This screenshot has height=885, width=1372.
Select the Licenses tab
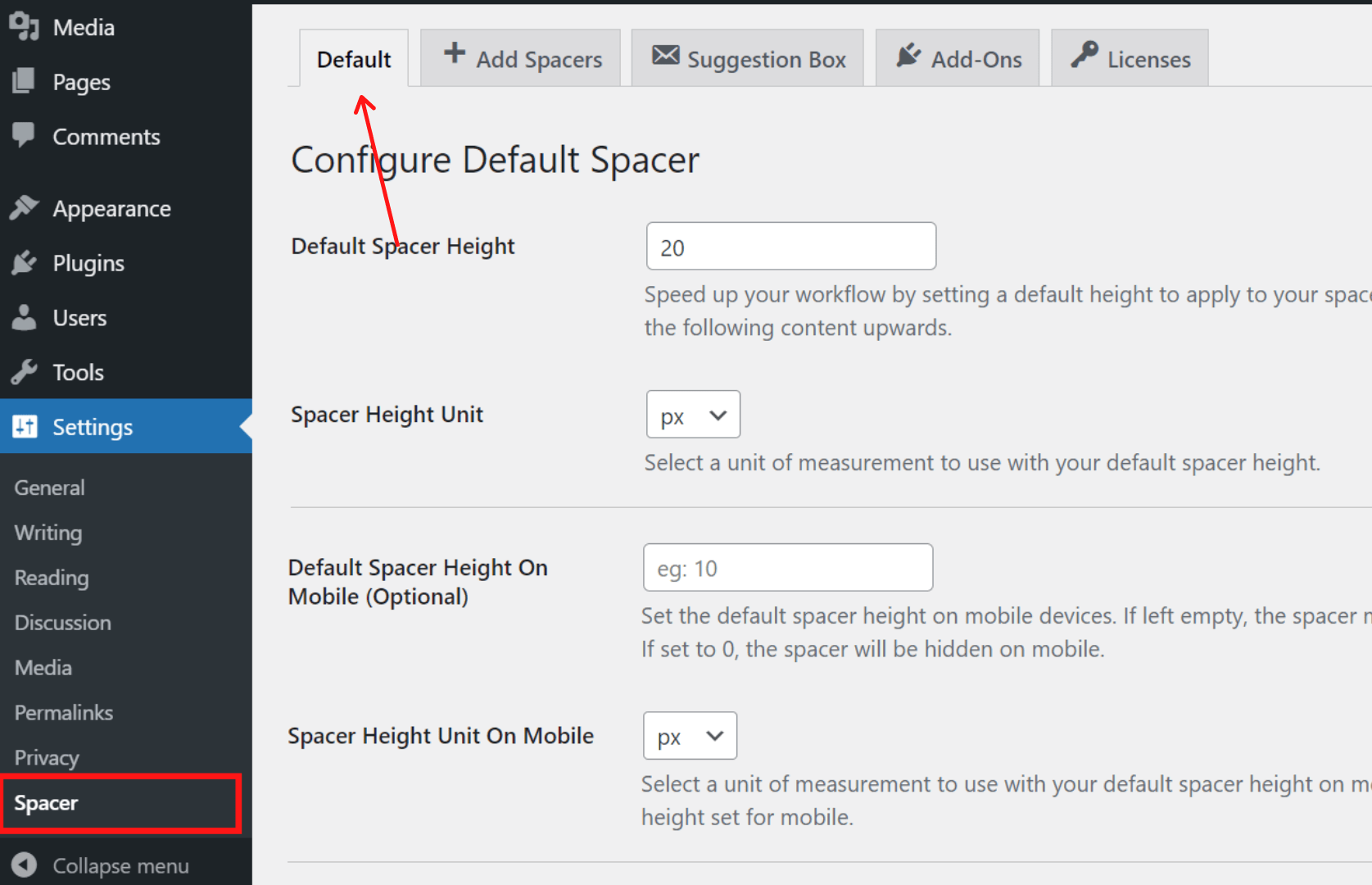(x=1130, y=59)
